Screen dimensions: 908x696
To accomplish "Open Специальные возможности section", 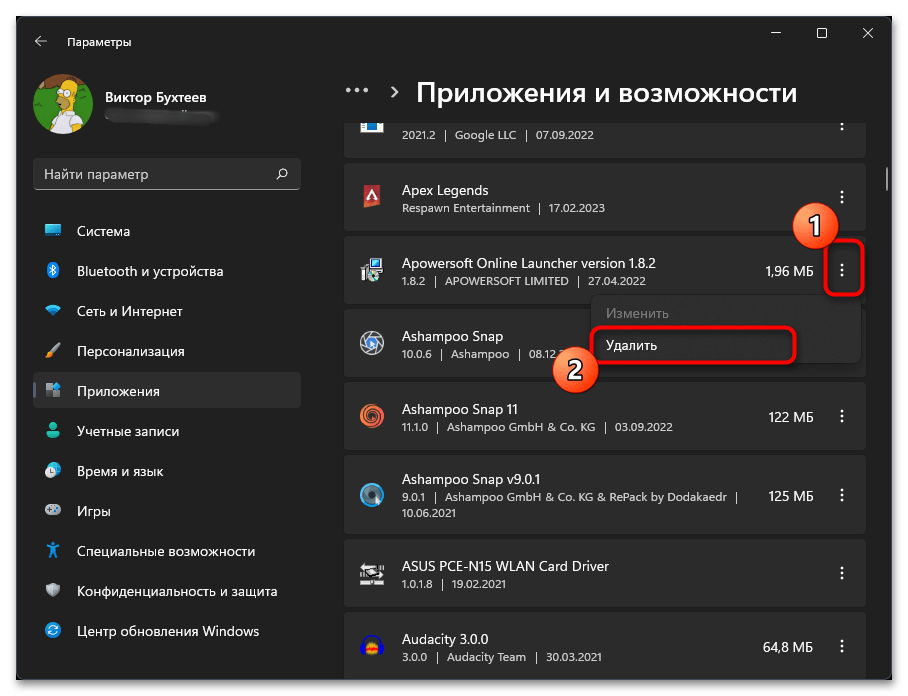I will [167, 551].
